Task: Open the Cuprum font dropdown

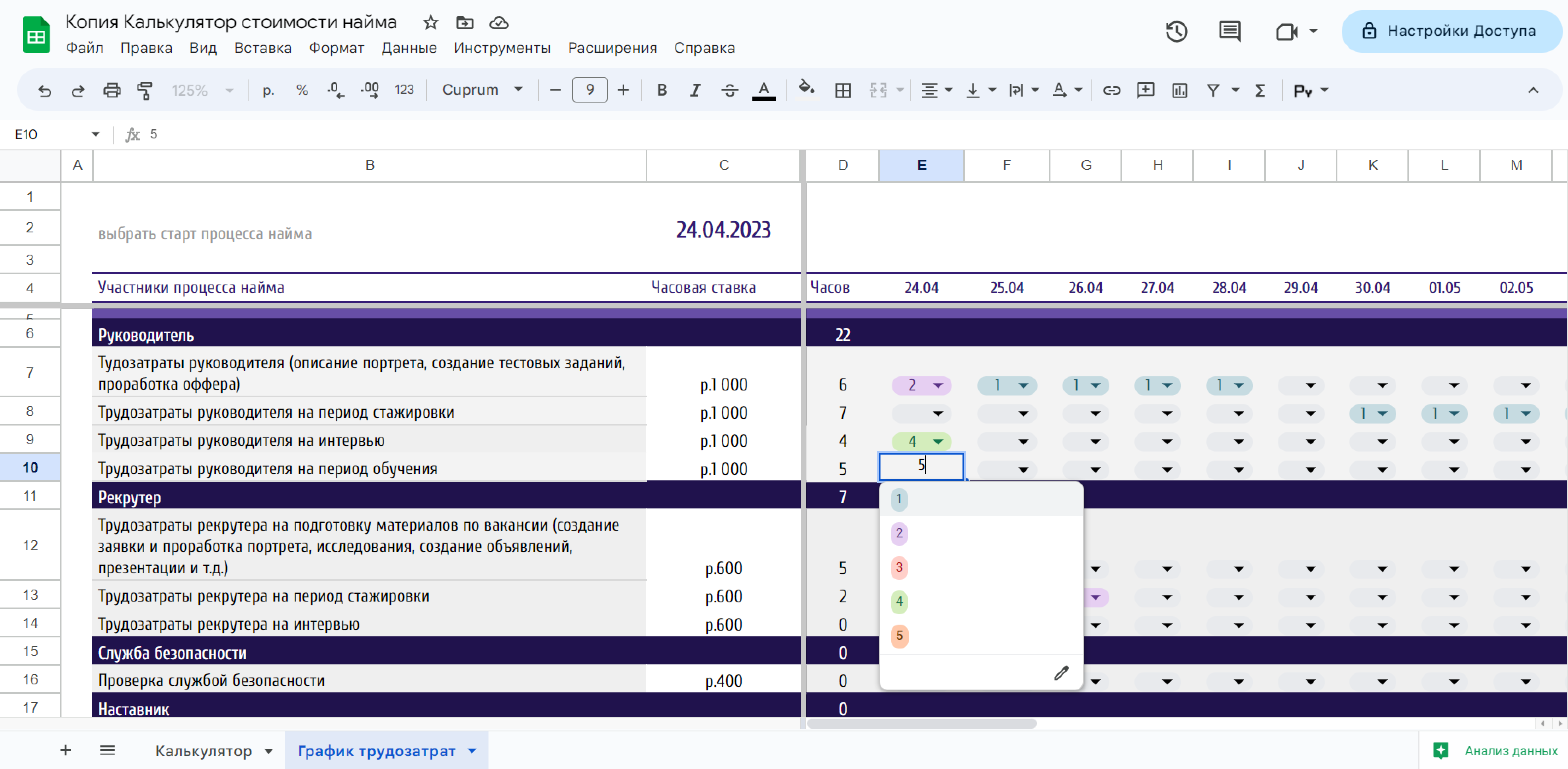Action: coord(481,90)
